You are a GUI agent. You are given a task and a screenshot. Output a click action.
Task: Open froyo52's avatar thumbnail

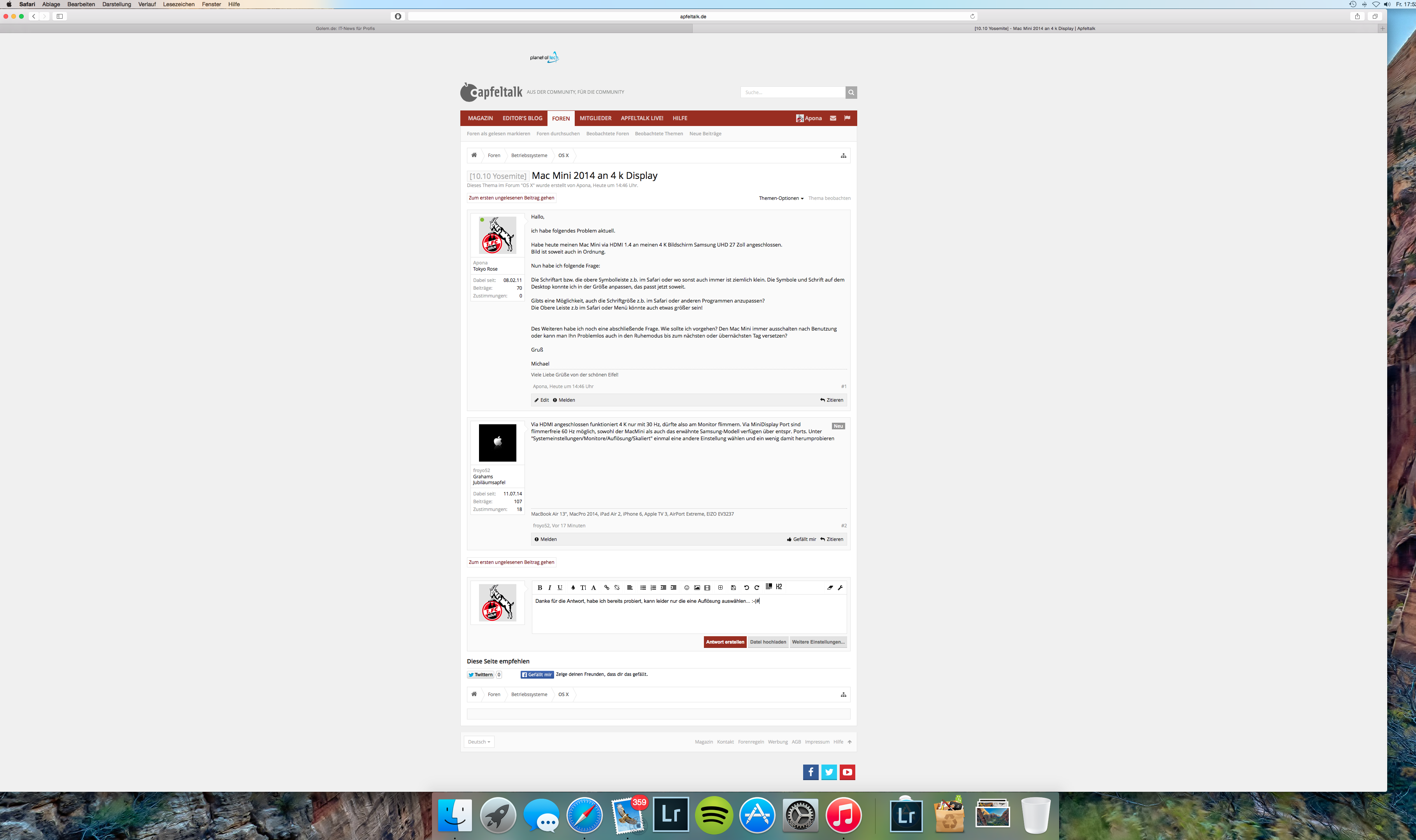click(x=497, y=443)
